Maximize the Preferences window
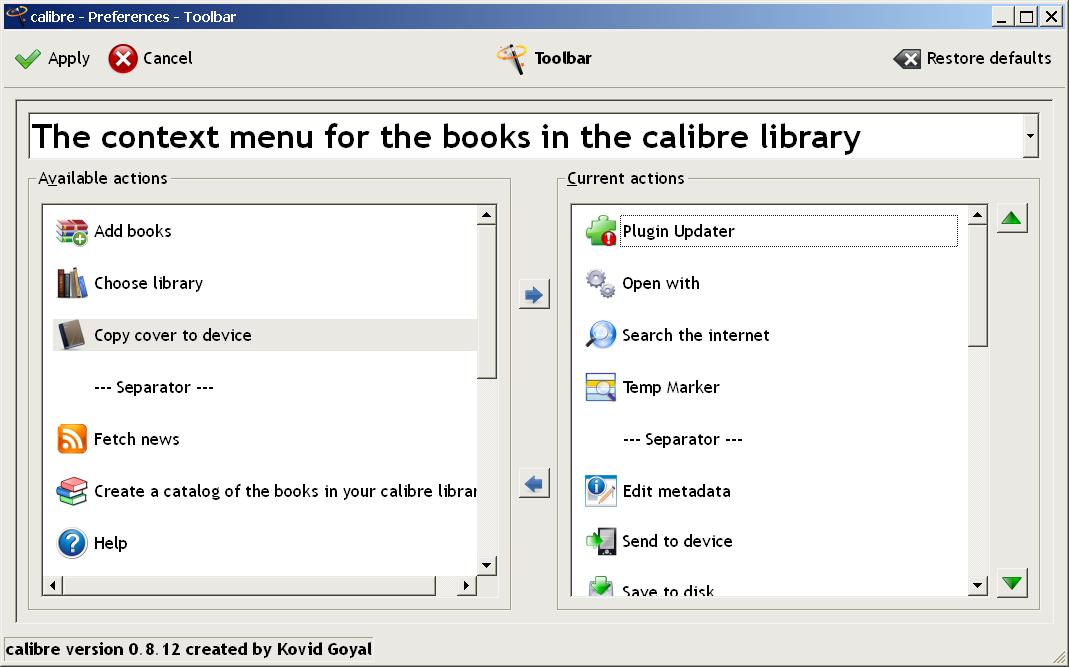1069x667 pixels. click(1026, 16)
